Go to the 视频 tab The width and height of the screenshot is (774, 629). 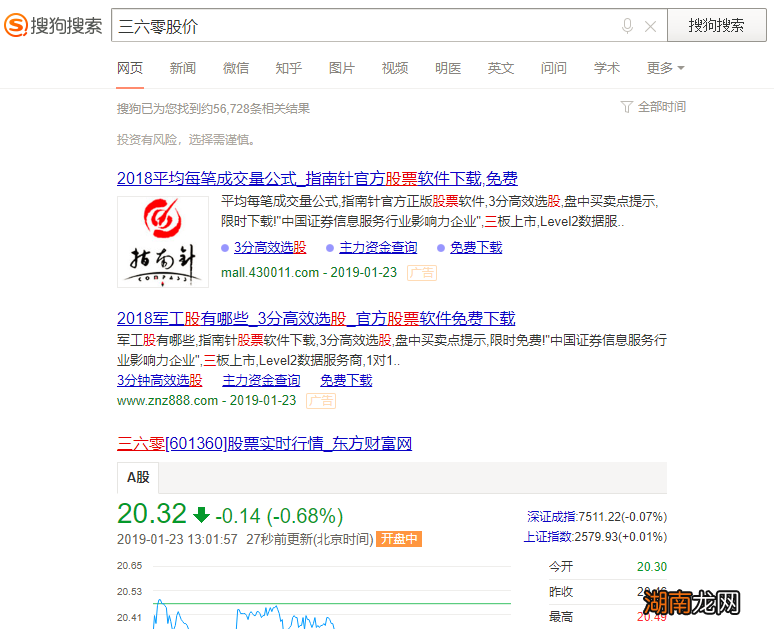pyautogui.click(x=395, y=68)
